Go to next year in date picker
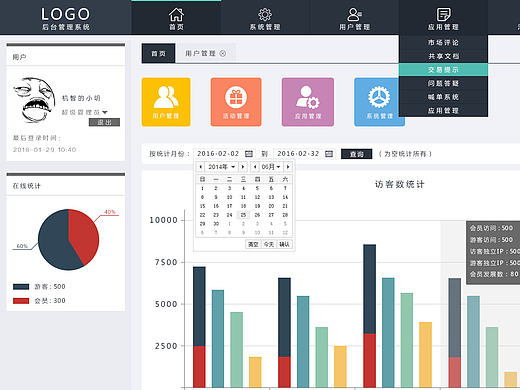This screenshot has width=520, height=390. click(243, 167)
